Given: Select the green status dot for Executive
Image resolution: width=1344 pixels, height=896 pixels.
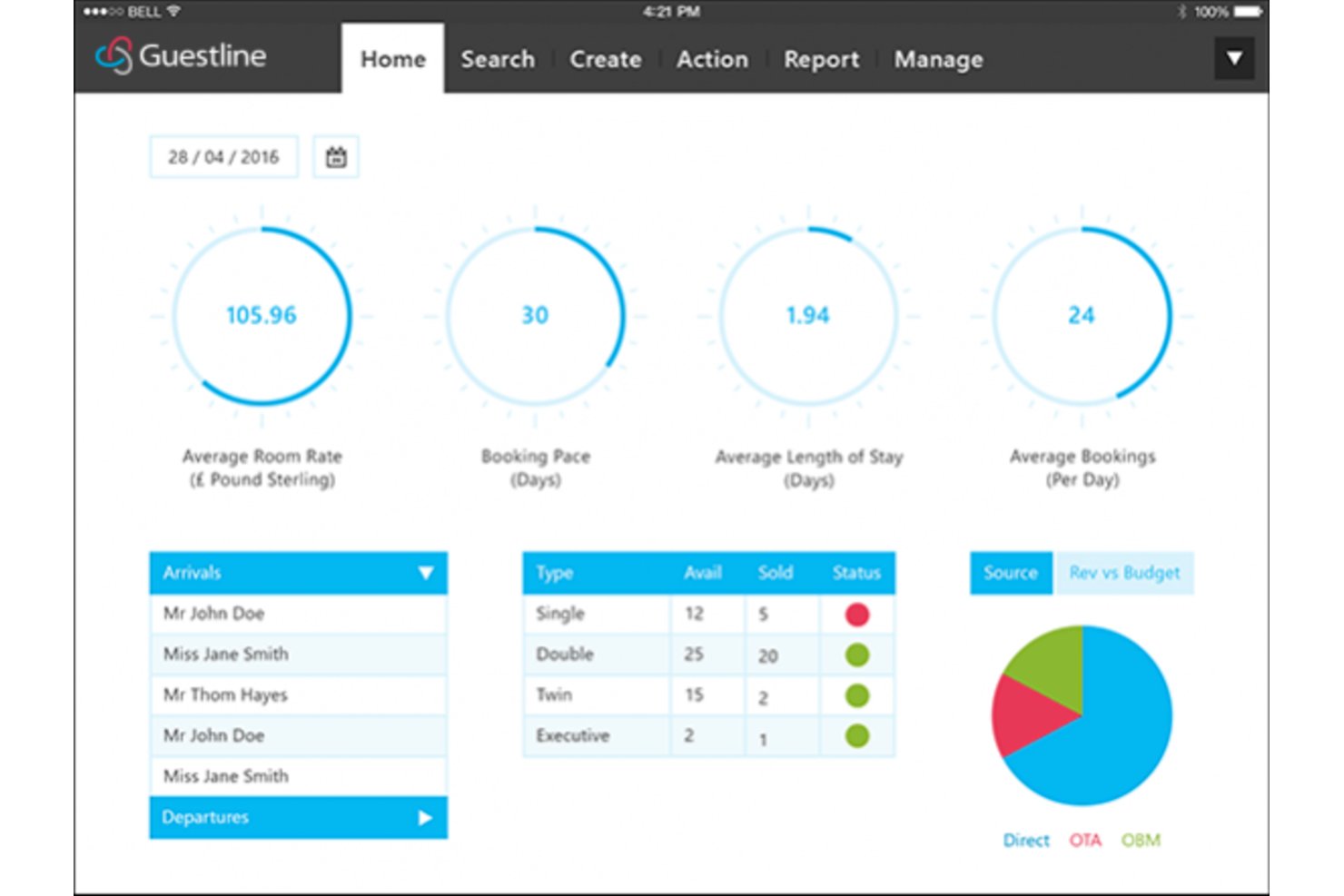Looking at the screenshot, I should [x=856, y=736].
